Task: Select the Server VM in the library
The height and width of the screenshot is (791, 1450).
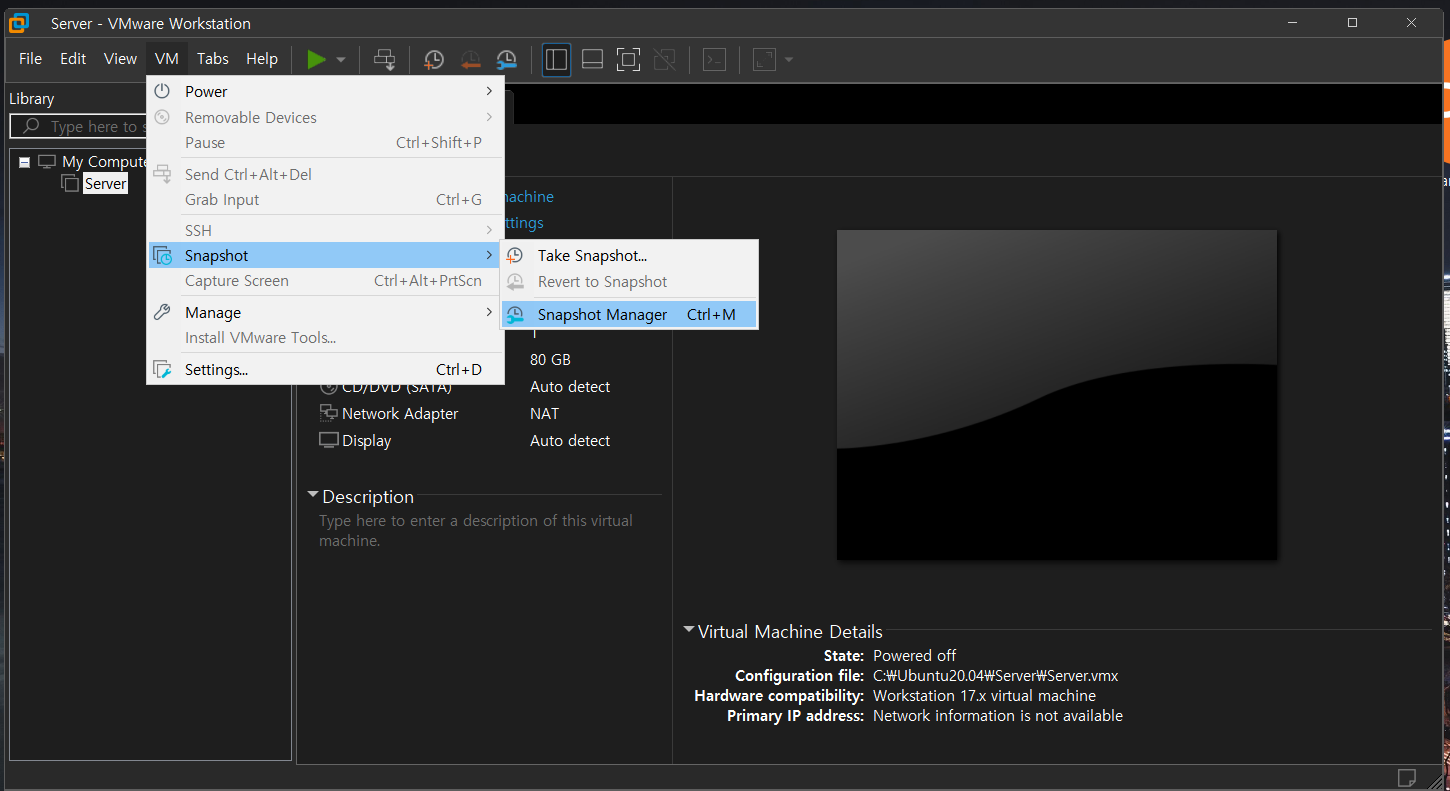Action: click(x=105, y=184)
